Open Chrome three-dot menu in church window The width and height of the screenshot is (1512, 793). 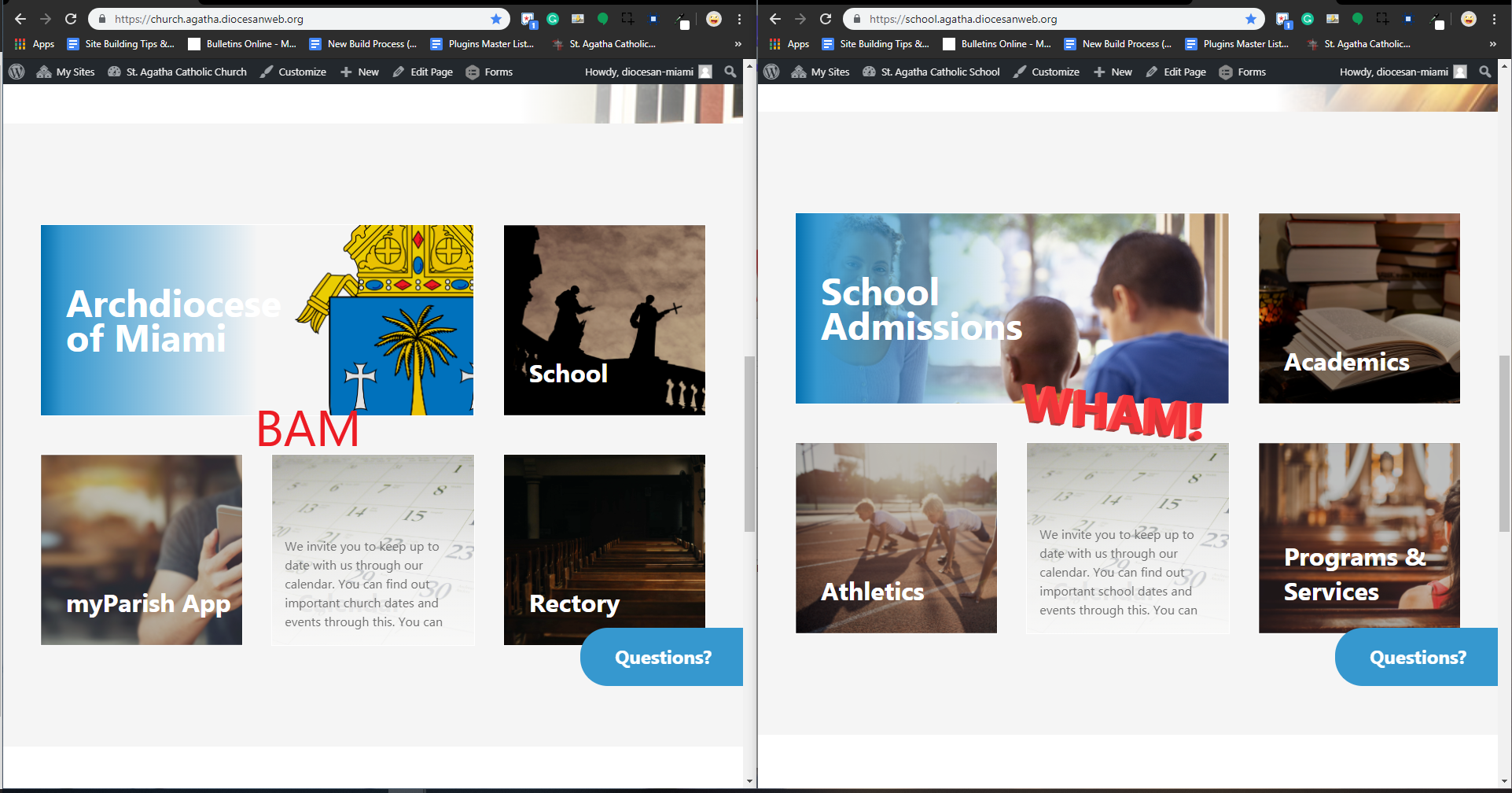coord(739,19)
